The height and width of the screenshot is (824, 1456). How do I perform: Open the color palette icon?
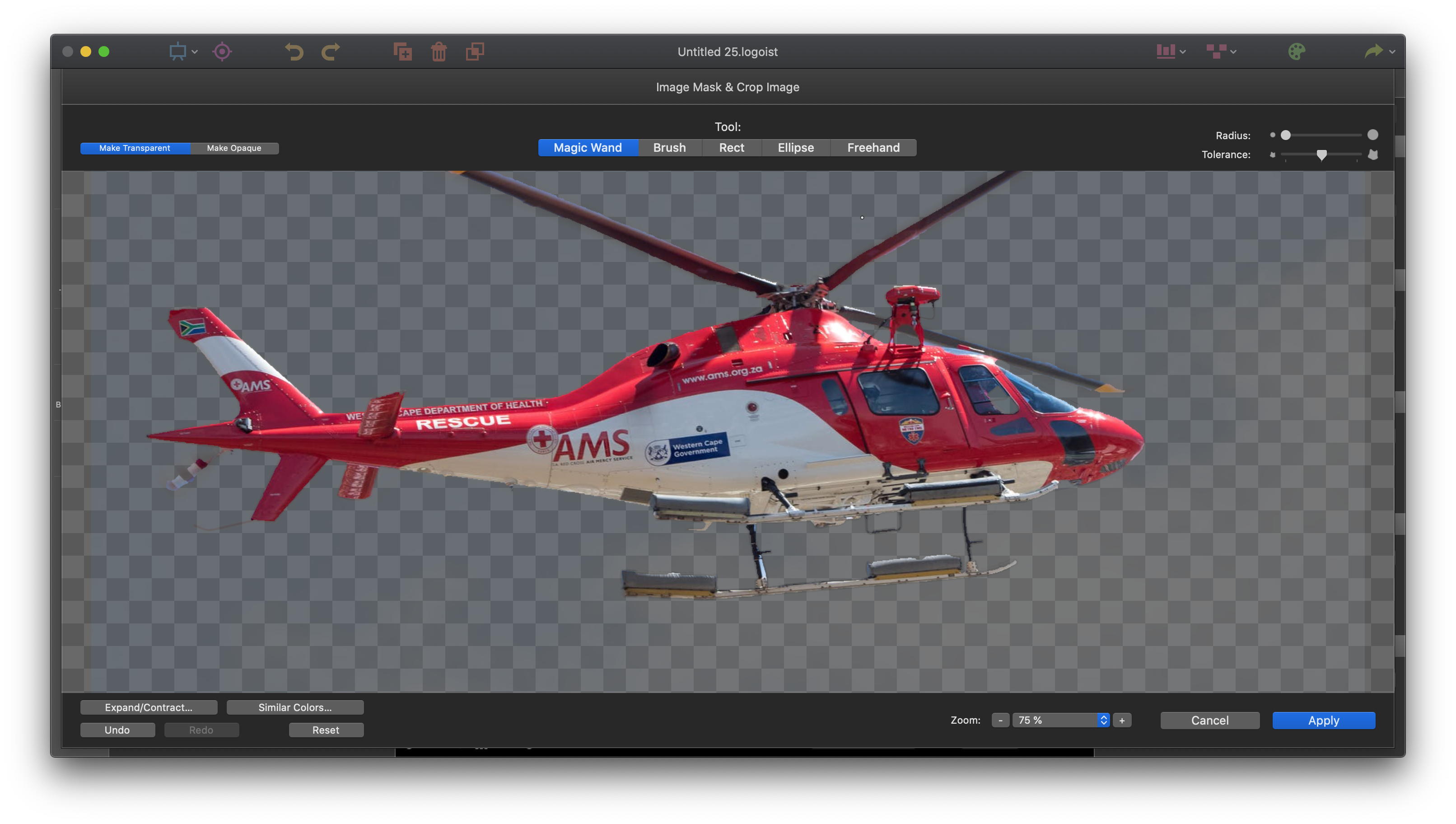coord(1297,51)
